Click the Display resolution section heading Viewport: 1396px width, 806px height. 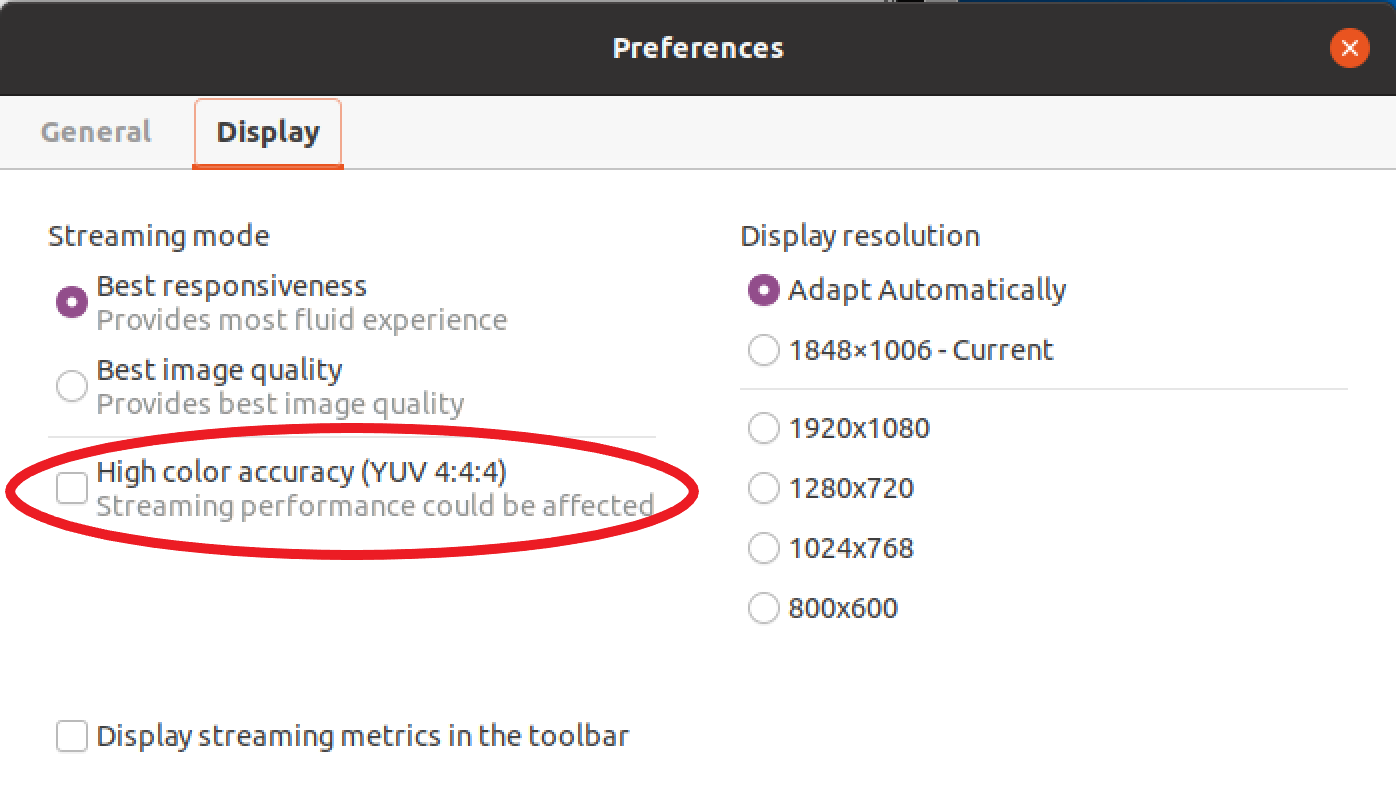(860, 237)
